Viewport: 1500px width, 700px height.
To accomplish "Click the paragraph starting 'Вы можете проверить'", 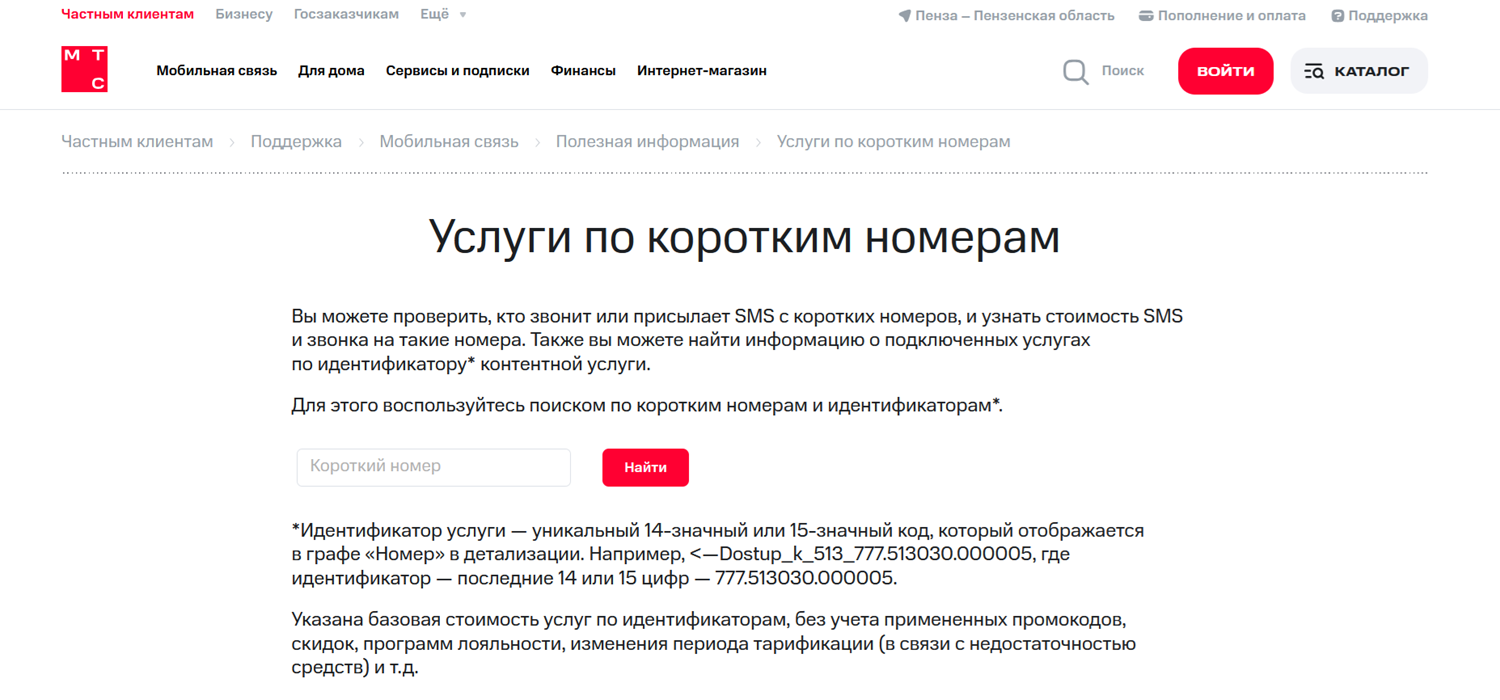I will [x=737, y=340].
